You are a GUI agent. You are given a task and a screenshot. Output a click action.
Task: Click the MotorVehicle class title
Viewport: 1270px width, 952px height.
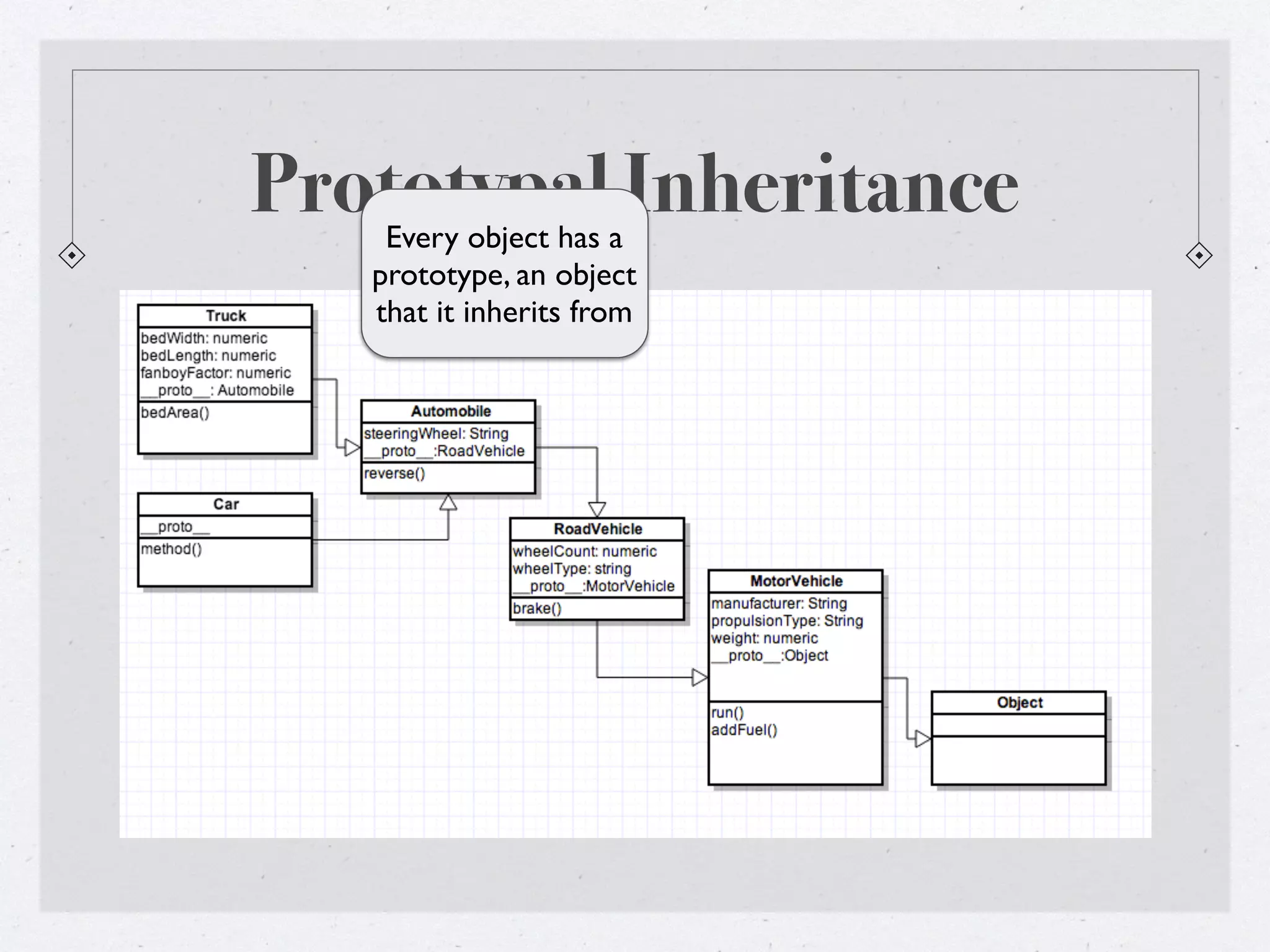796,581
